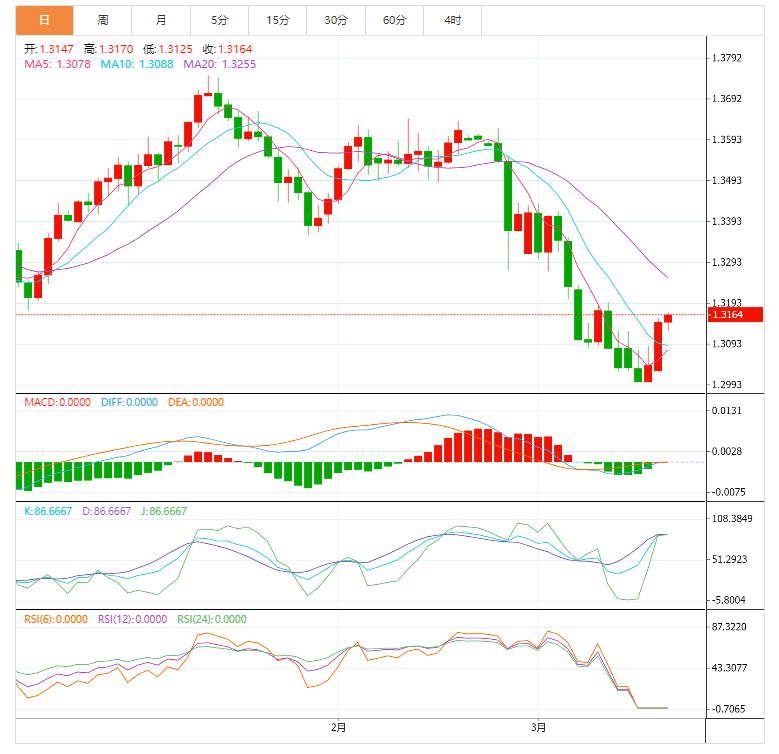Click the 3月 date axis marker

537,726
